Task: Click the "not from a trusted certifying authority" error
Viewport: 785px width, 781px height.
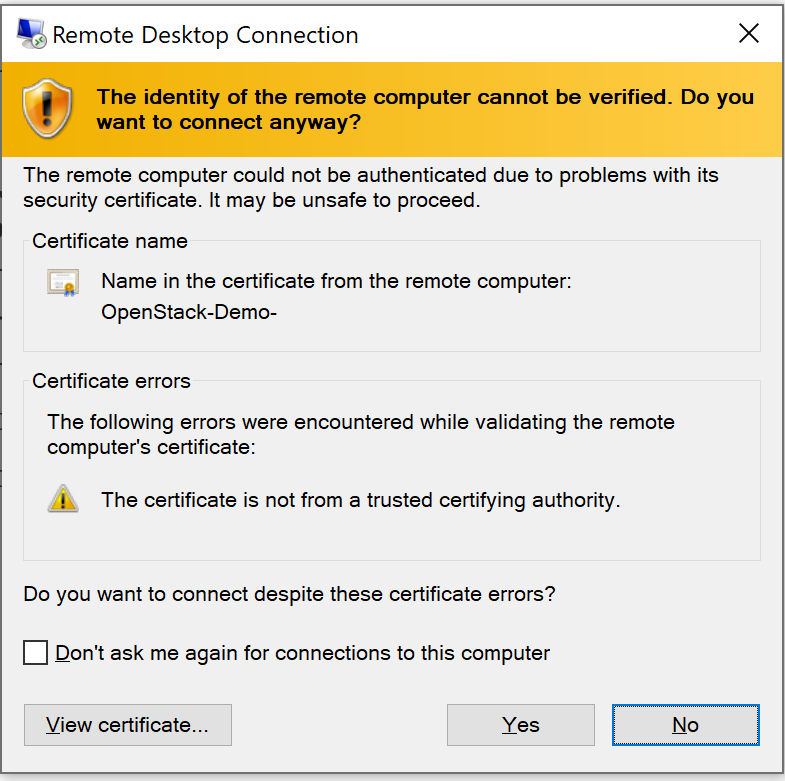Action: coord(361,499)
